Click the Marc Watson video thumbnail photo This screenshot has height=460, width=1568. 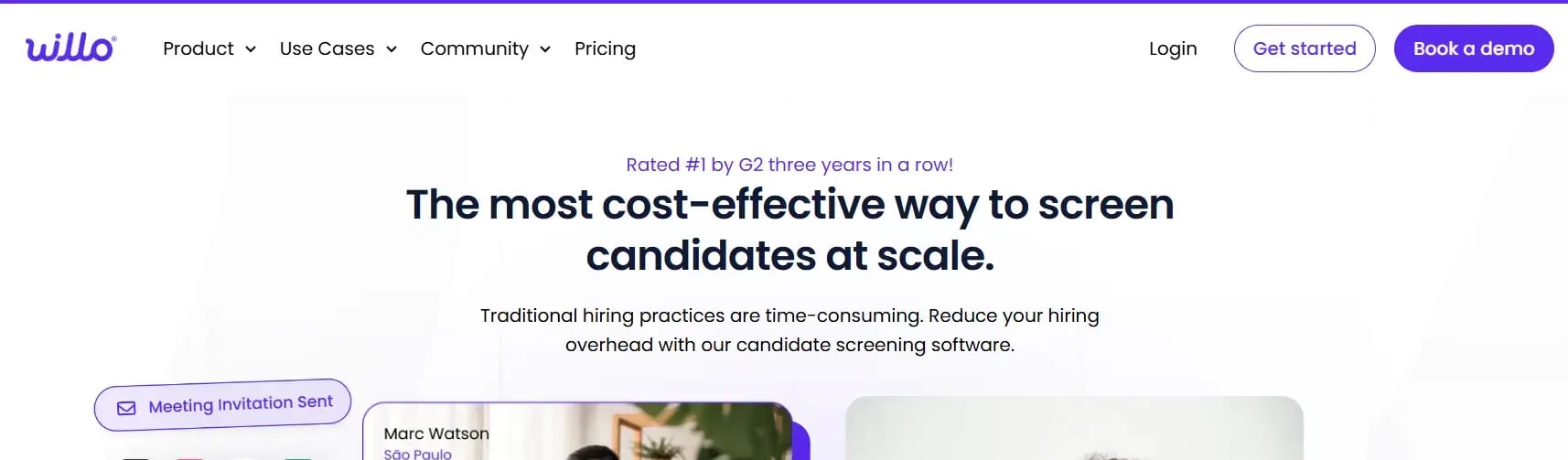point(659,434)
